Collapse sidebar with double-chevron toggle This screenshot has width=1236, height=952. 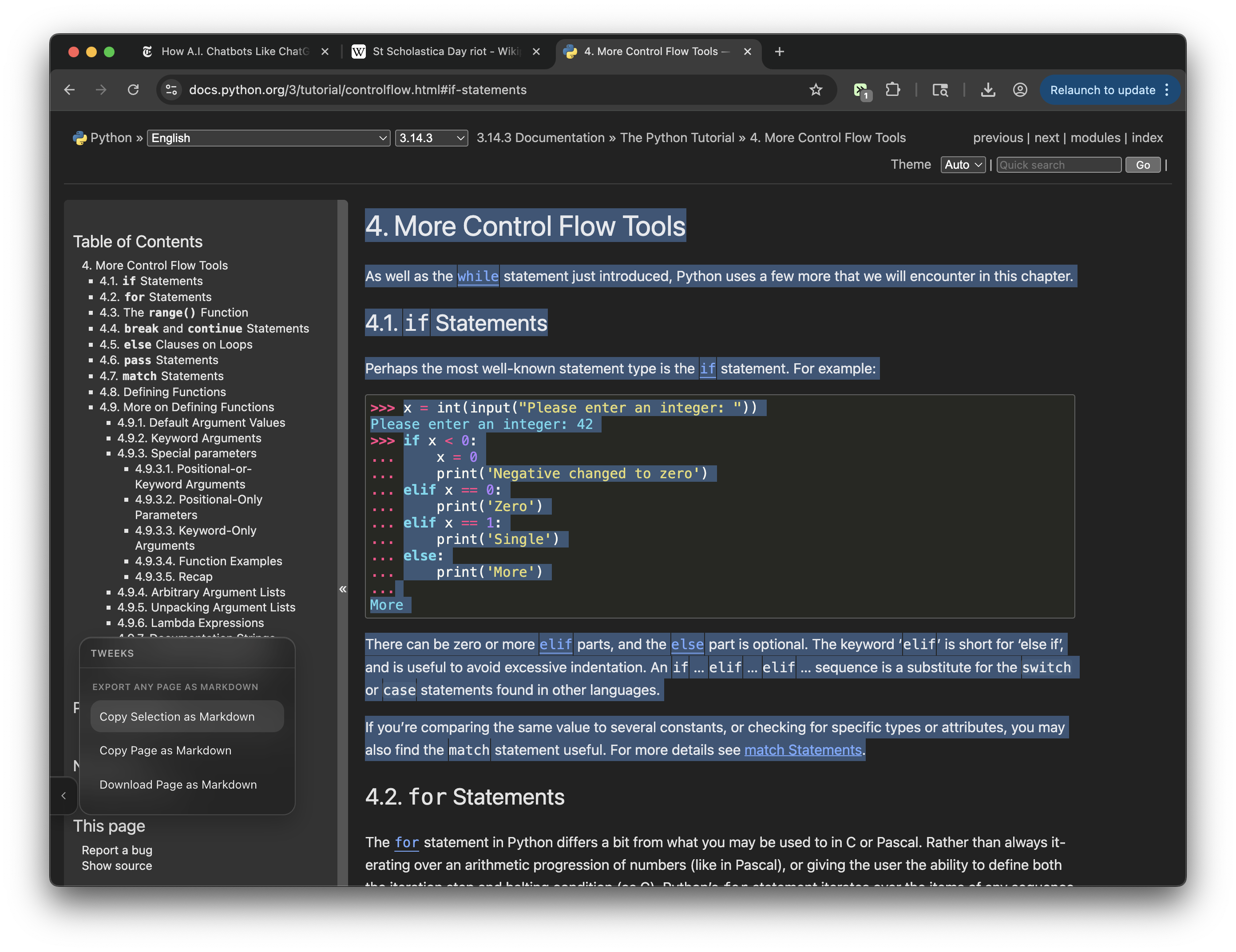point(343,589)
